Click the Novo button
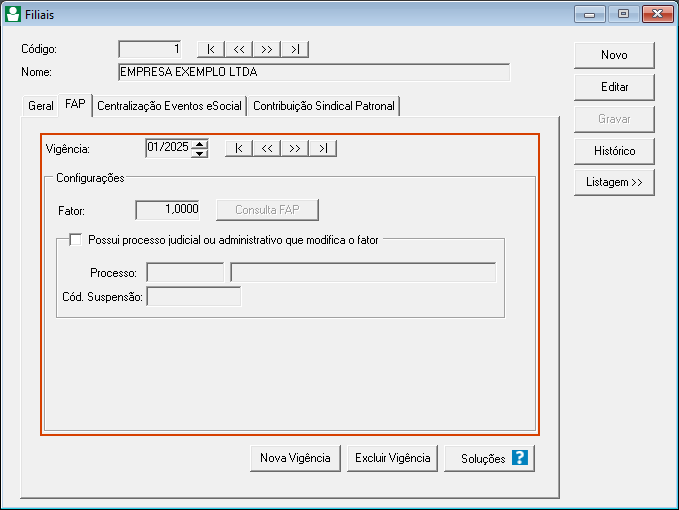679x510 pixels. click(614, 54)
